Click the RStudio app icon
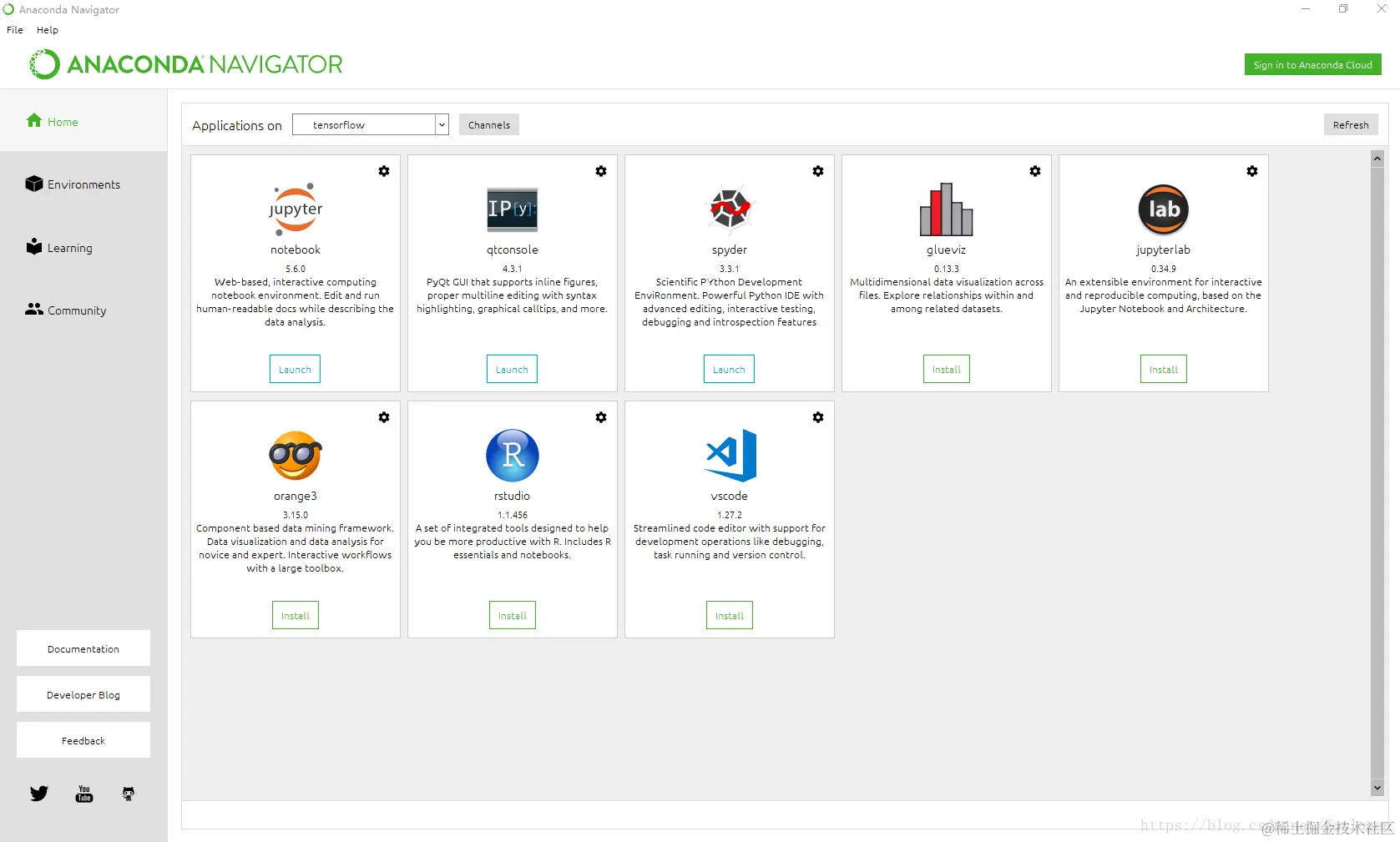Screen dimensions: 1400x842 (x=513, y=456)
